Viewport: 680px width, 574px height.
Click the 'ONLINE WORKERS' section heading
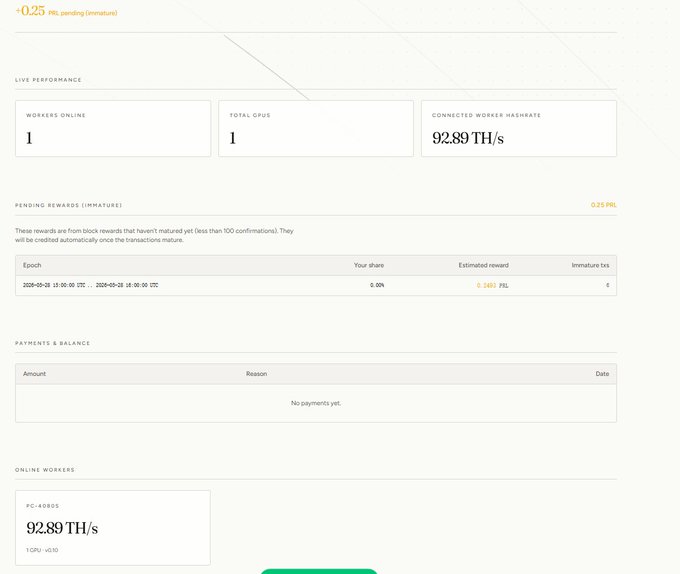tap(45, 470)
